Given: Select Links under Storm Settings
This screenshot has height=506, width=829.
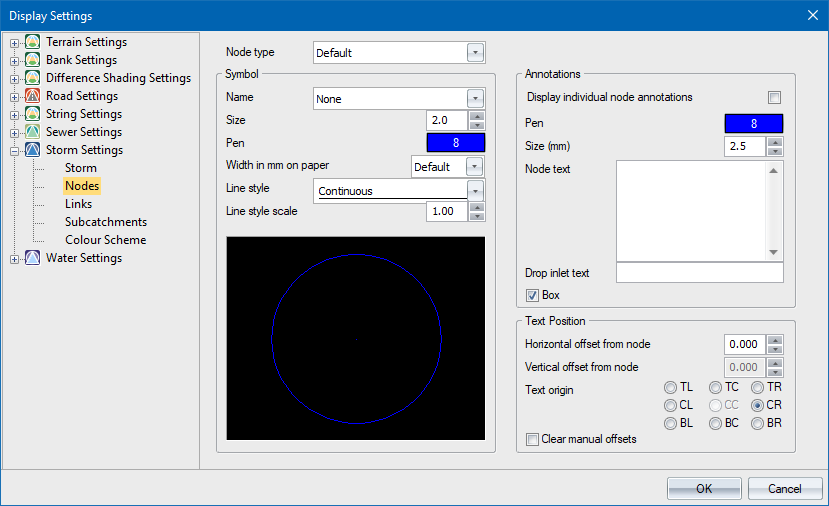Looking at the screenshot, I should (78, 204).
